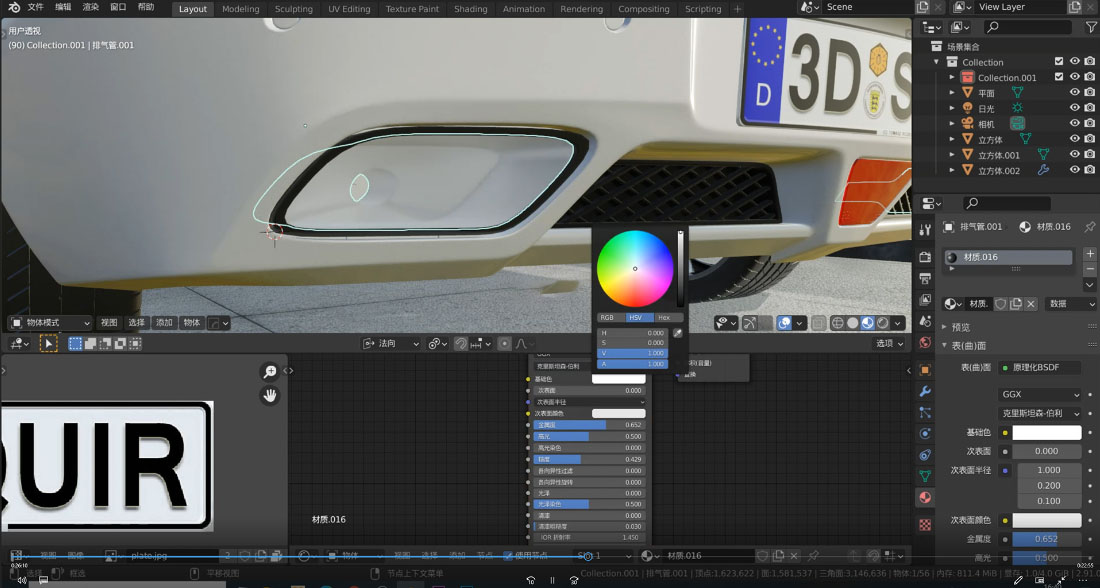Add a material slot with plus button
The height and width of the screenshot is (588, 1100).
tap(1089, 253)
